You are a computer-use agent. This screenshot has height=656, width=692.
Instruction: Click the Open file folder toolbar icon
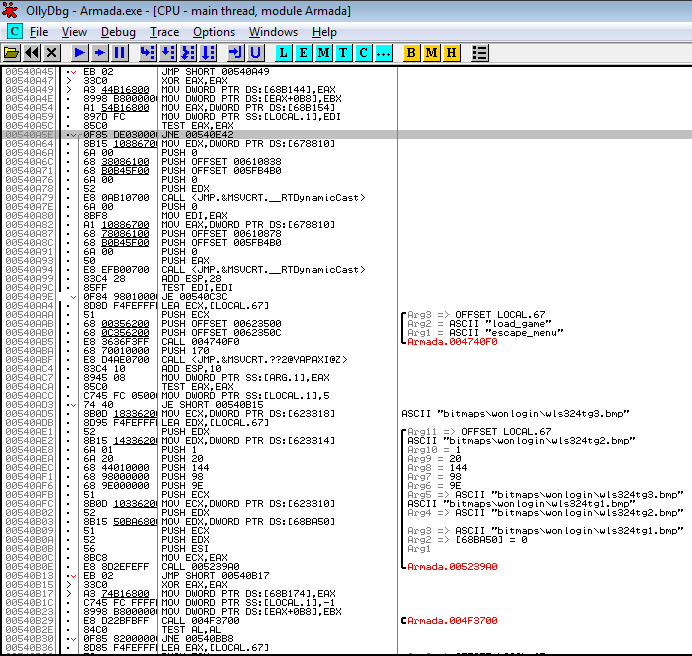tap(11, 53)
